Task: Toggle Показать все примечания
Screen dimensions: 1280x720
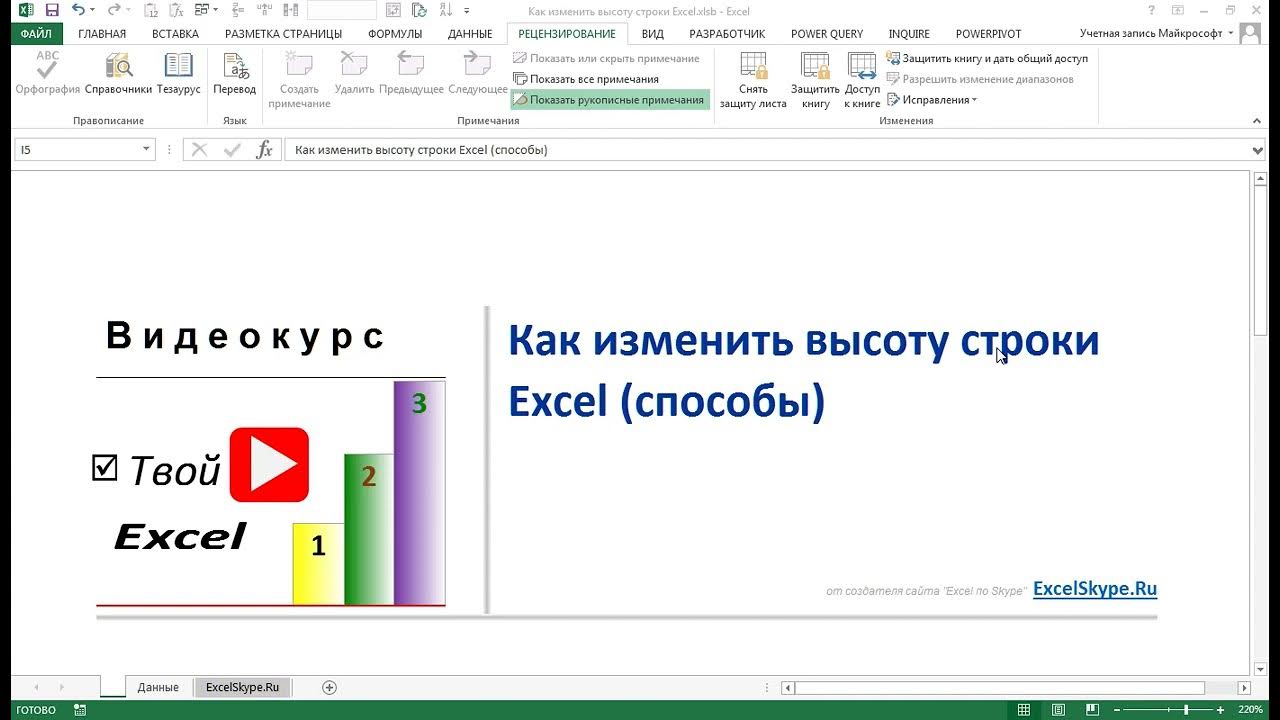Action: [x=586, y=79]
